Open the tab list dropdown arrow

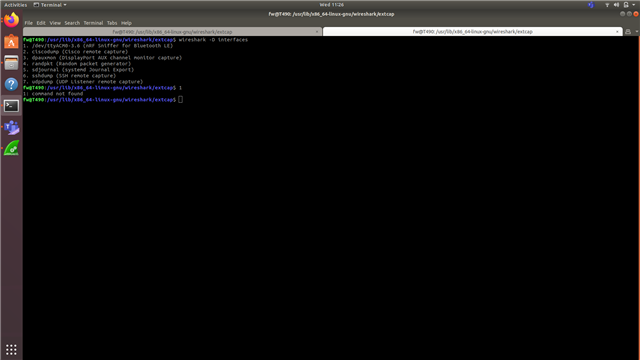tap(636, 31)
